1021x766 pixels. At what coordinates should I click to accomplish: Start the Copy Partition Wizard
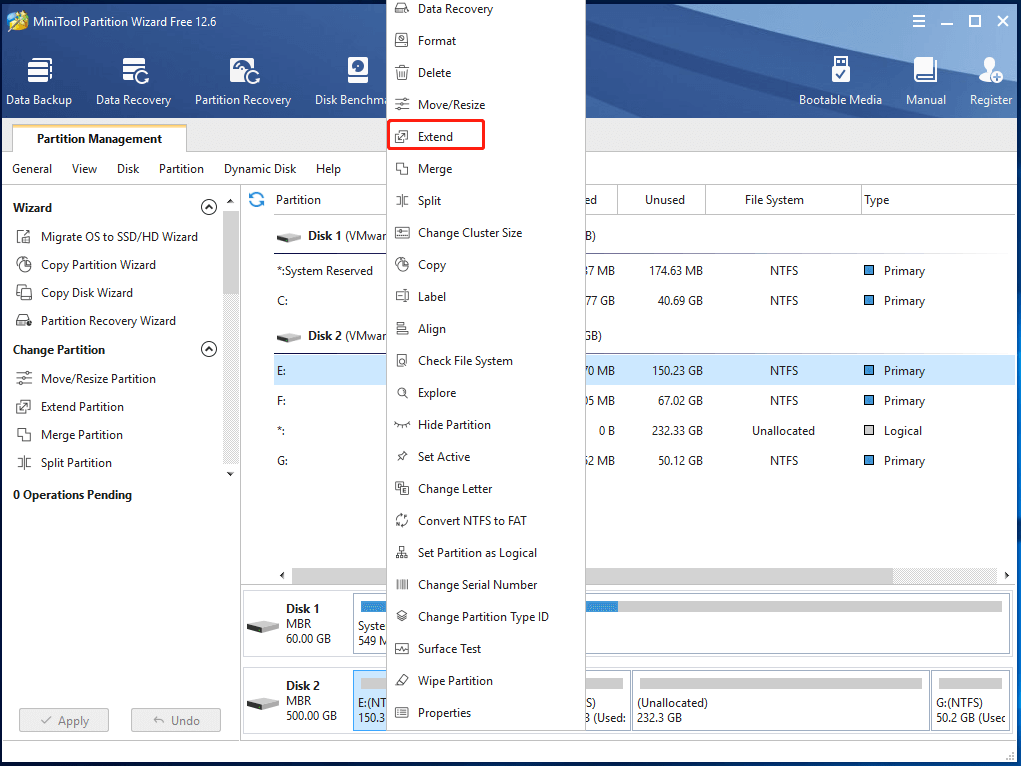point(86,264)
